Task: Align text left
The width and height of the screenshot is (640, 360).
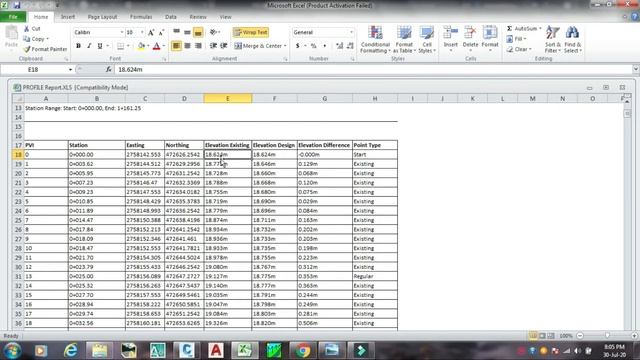Action: 176,46
